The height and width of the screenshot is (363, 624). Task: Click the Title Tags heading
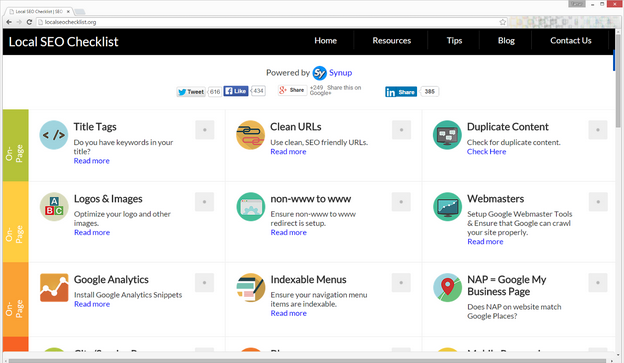click(x=95, y=127)
